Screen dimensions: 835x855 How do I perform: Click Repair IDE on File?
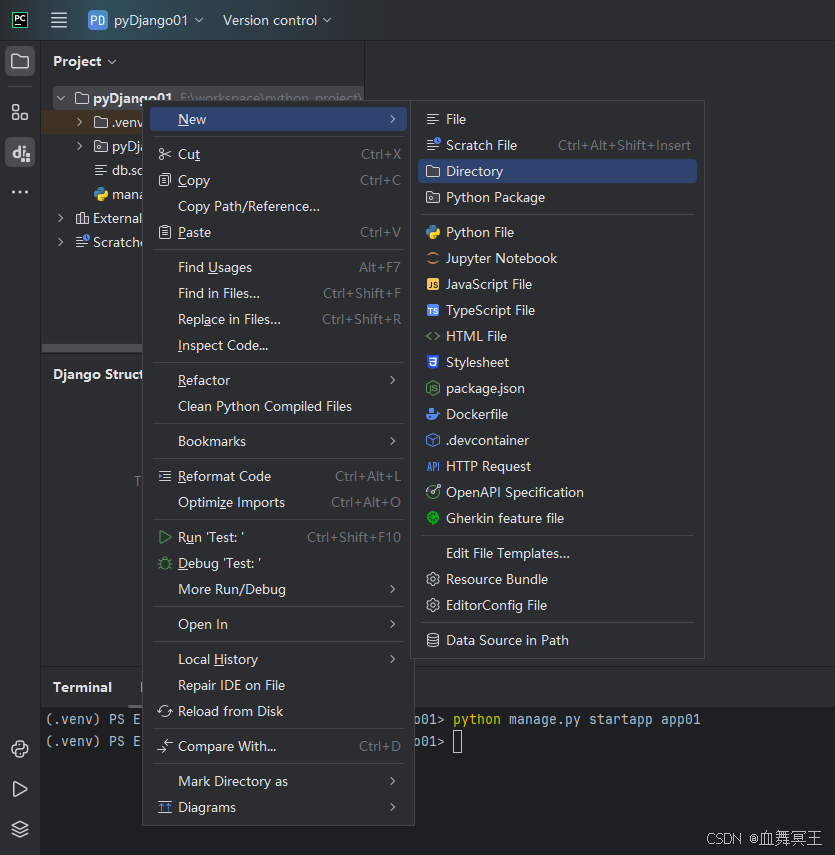[279, 685]
